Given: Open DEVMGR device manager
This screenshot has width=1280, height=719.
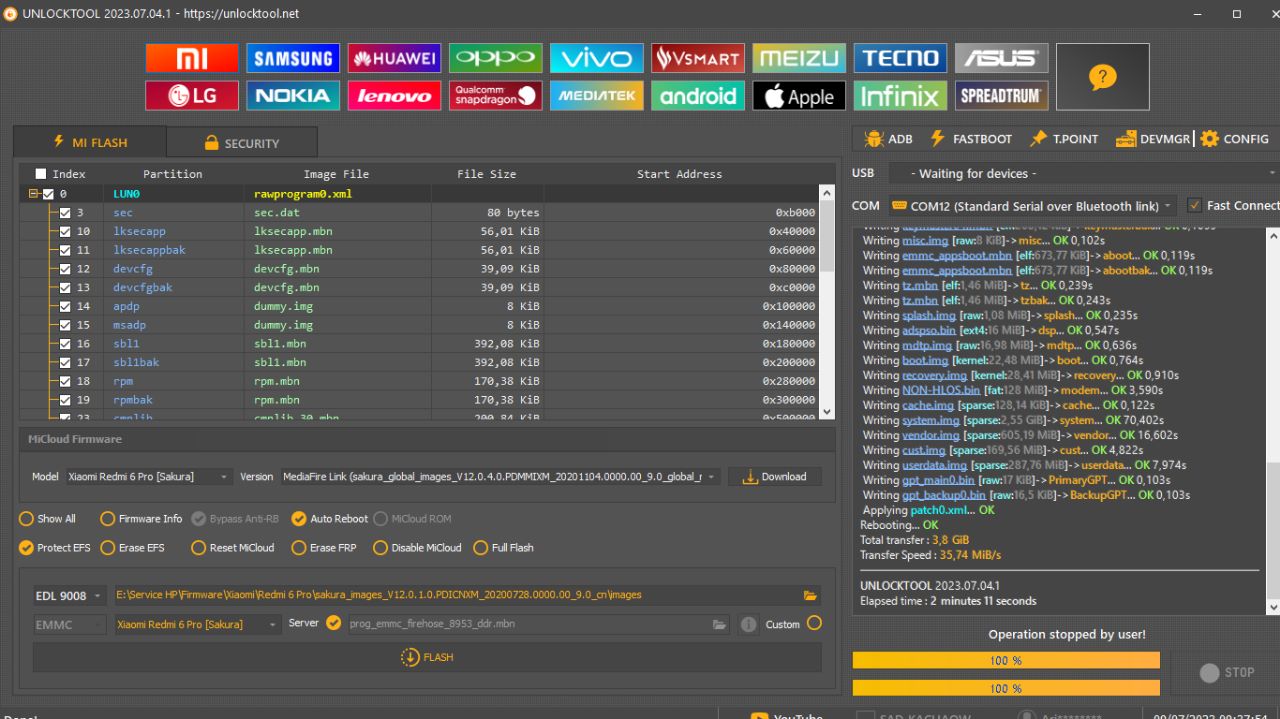Looking at the screenshot, I should [1153, 139].
